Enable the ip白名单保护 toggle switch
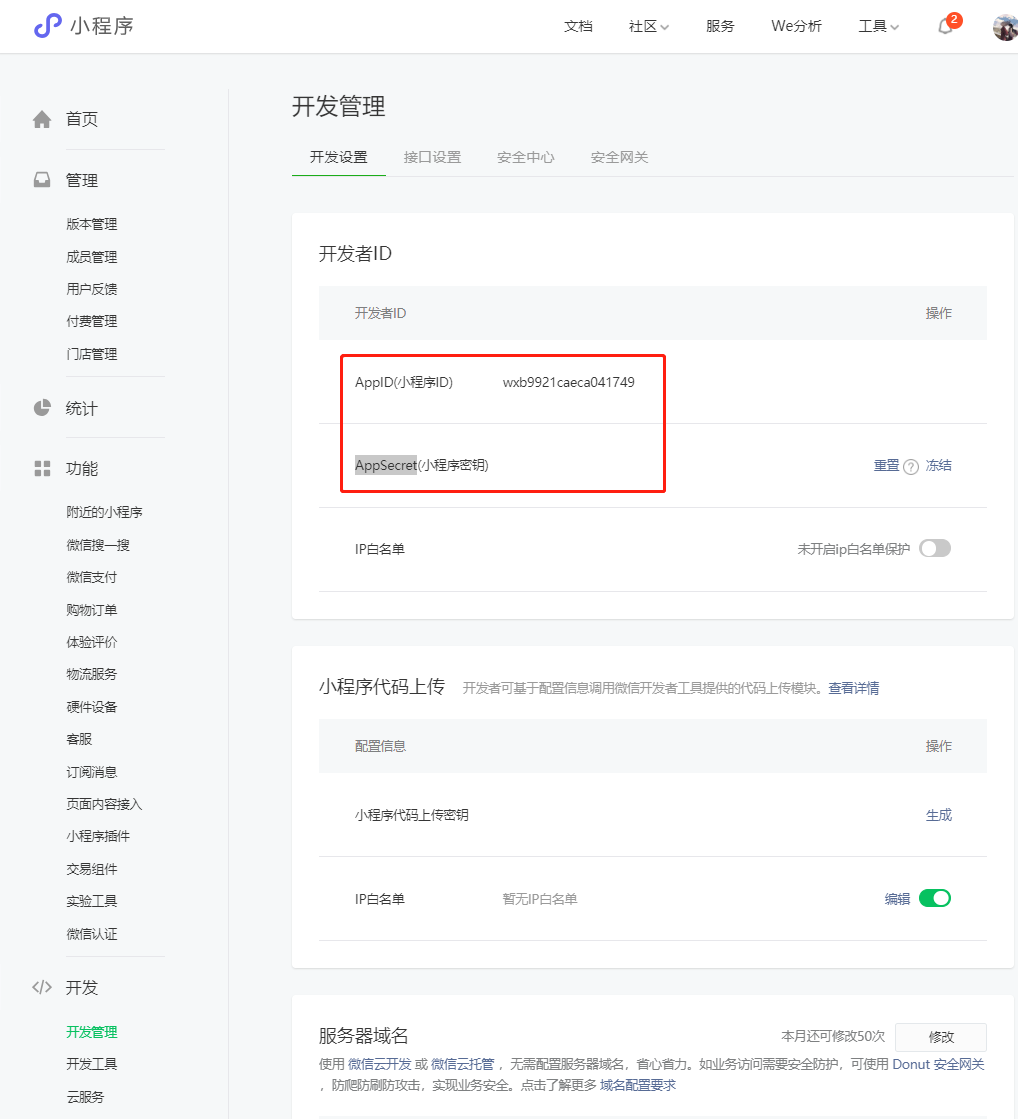Screen dimensions: 1018x1119 935,548
